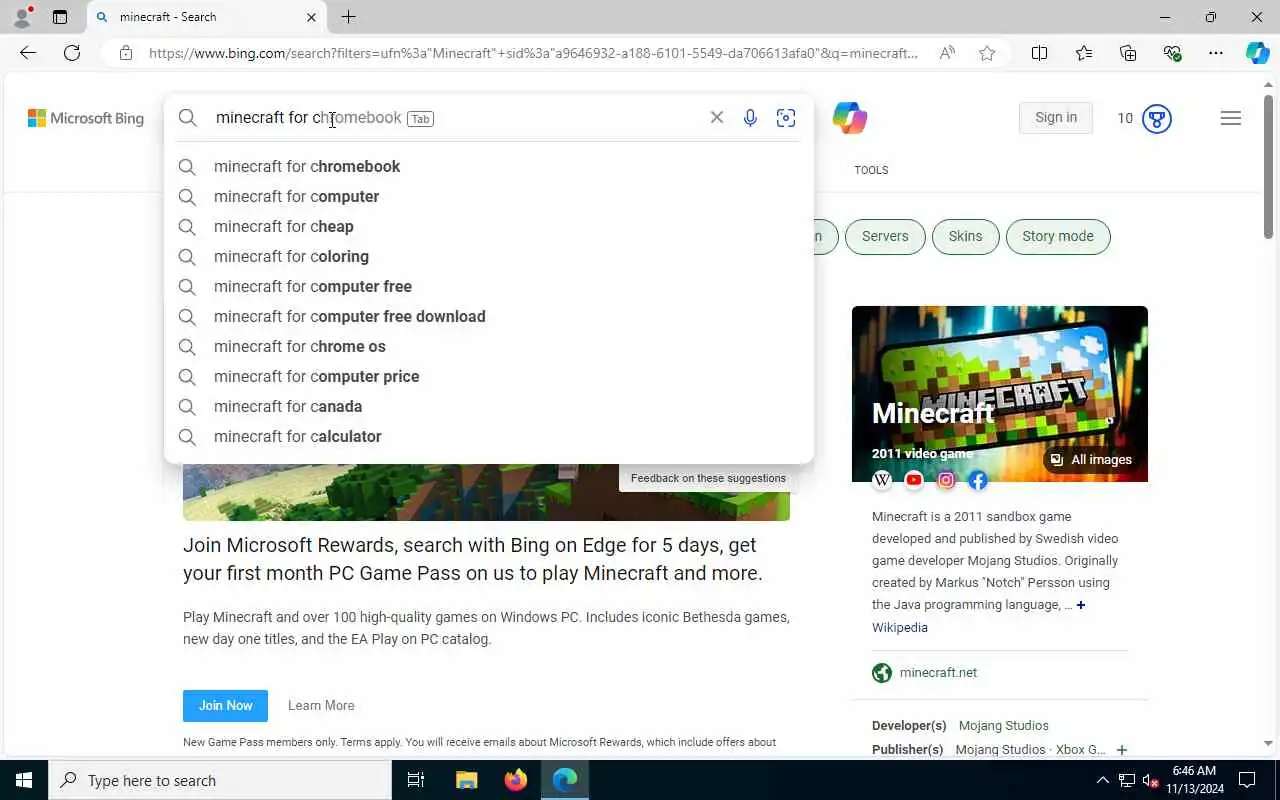
Task: Open Edge Settings and more menu
Action: pyautogui.click(x=1216, y=53)
